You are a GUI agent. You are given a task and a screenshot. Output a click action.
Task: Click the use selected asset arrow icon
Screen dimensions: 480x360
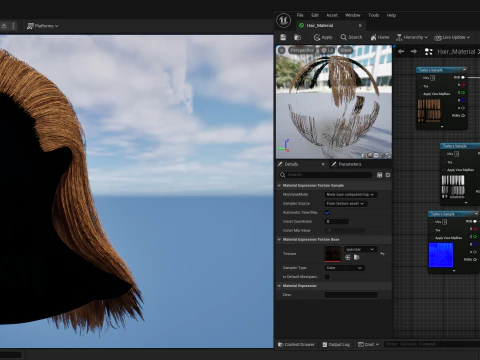click(x=348, y=257)
